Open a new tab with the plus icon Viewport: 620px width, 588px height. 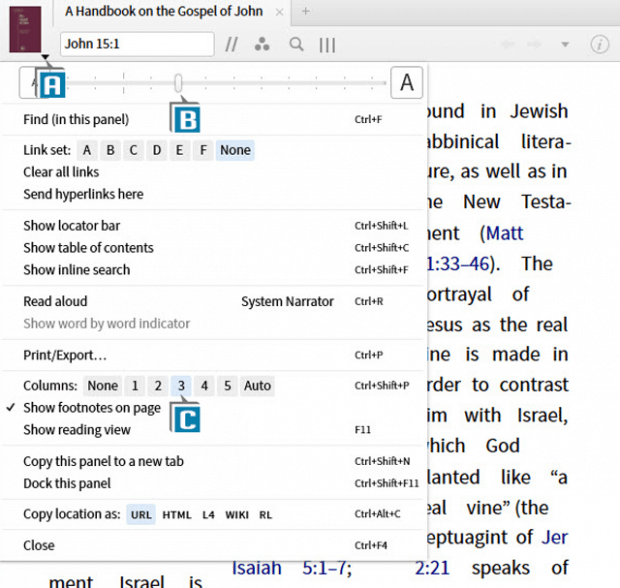[306, 12]
